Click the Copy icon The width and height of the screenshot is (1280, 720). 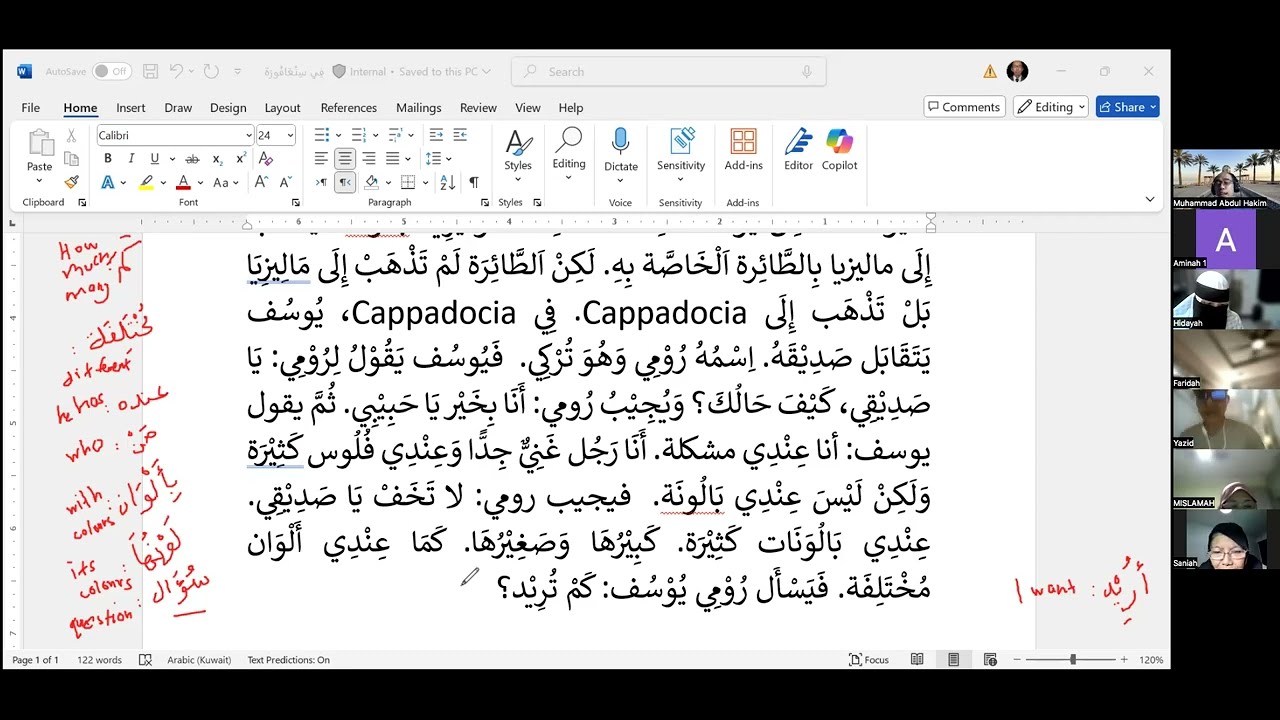71,158
